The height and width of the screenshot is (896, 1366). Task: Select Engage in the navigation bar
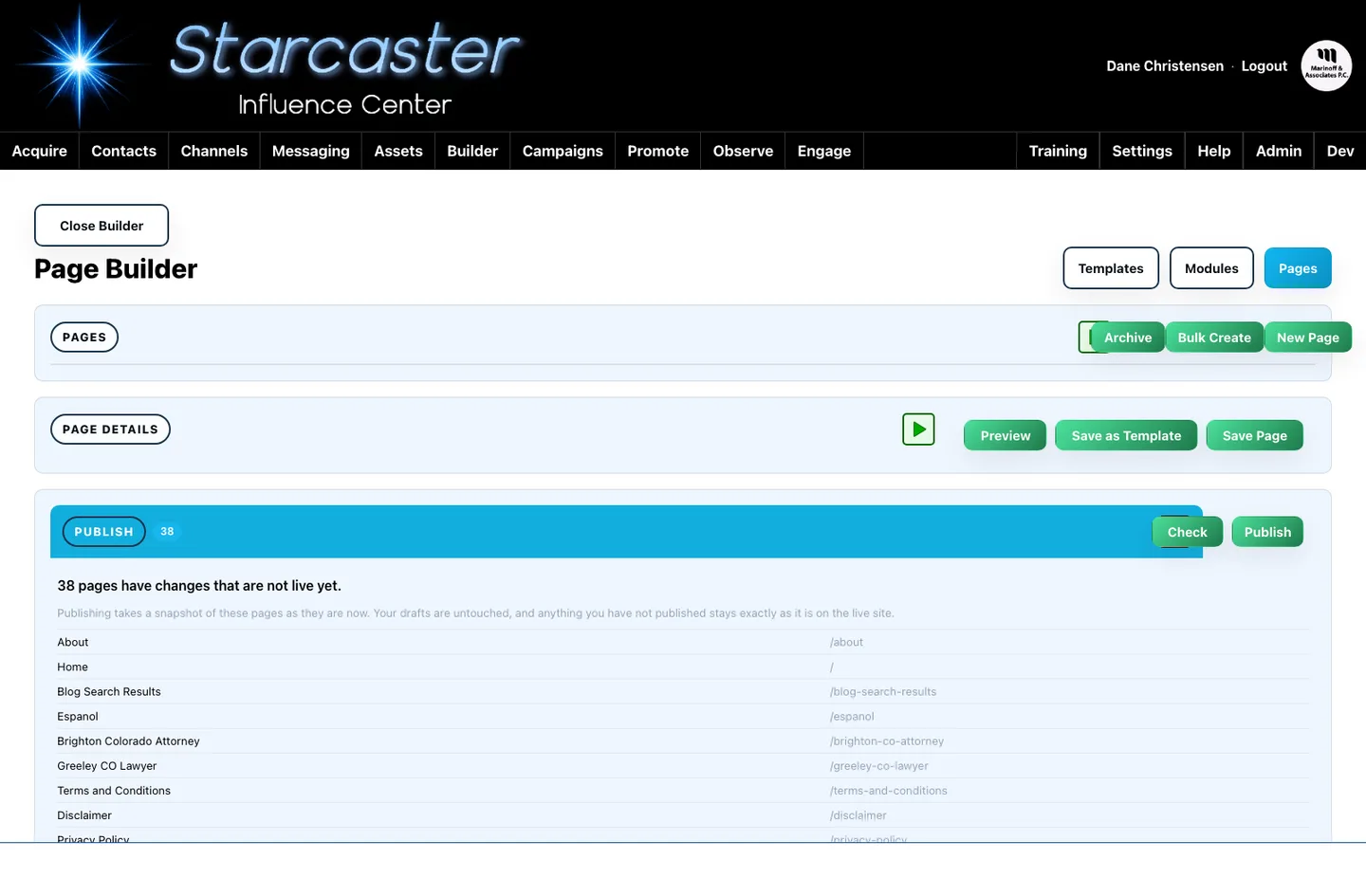pyautogui.click(x=824, y=151)
